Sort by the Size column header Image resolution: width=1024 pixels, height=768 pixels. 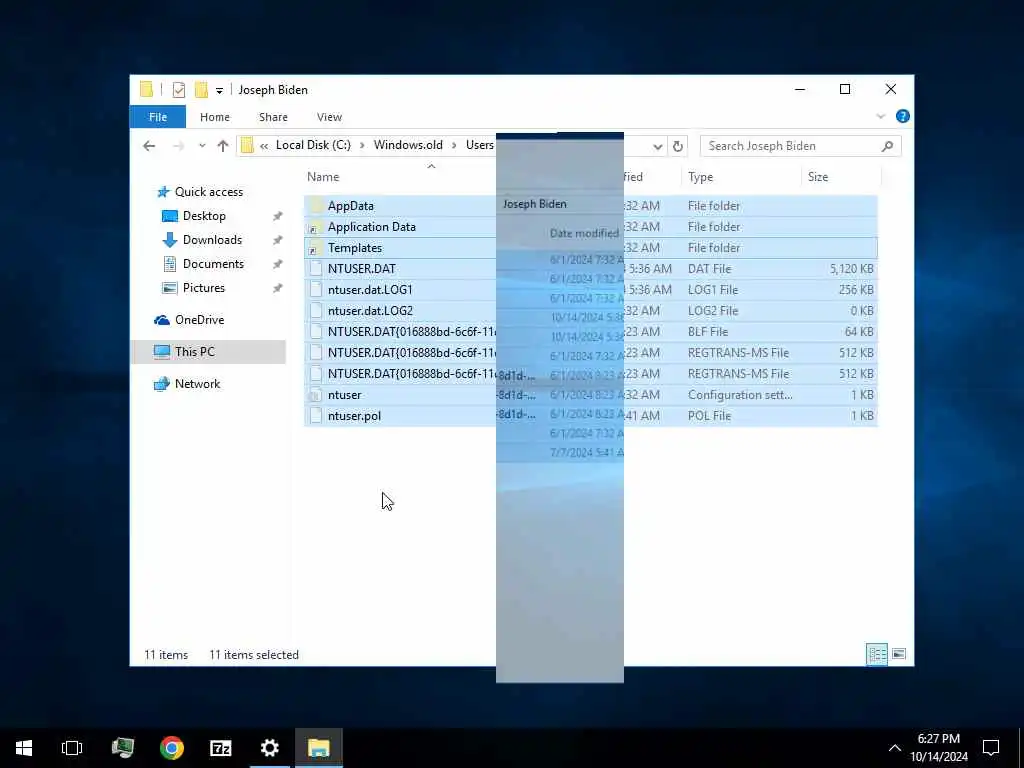(818, 177)
